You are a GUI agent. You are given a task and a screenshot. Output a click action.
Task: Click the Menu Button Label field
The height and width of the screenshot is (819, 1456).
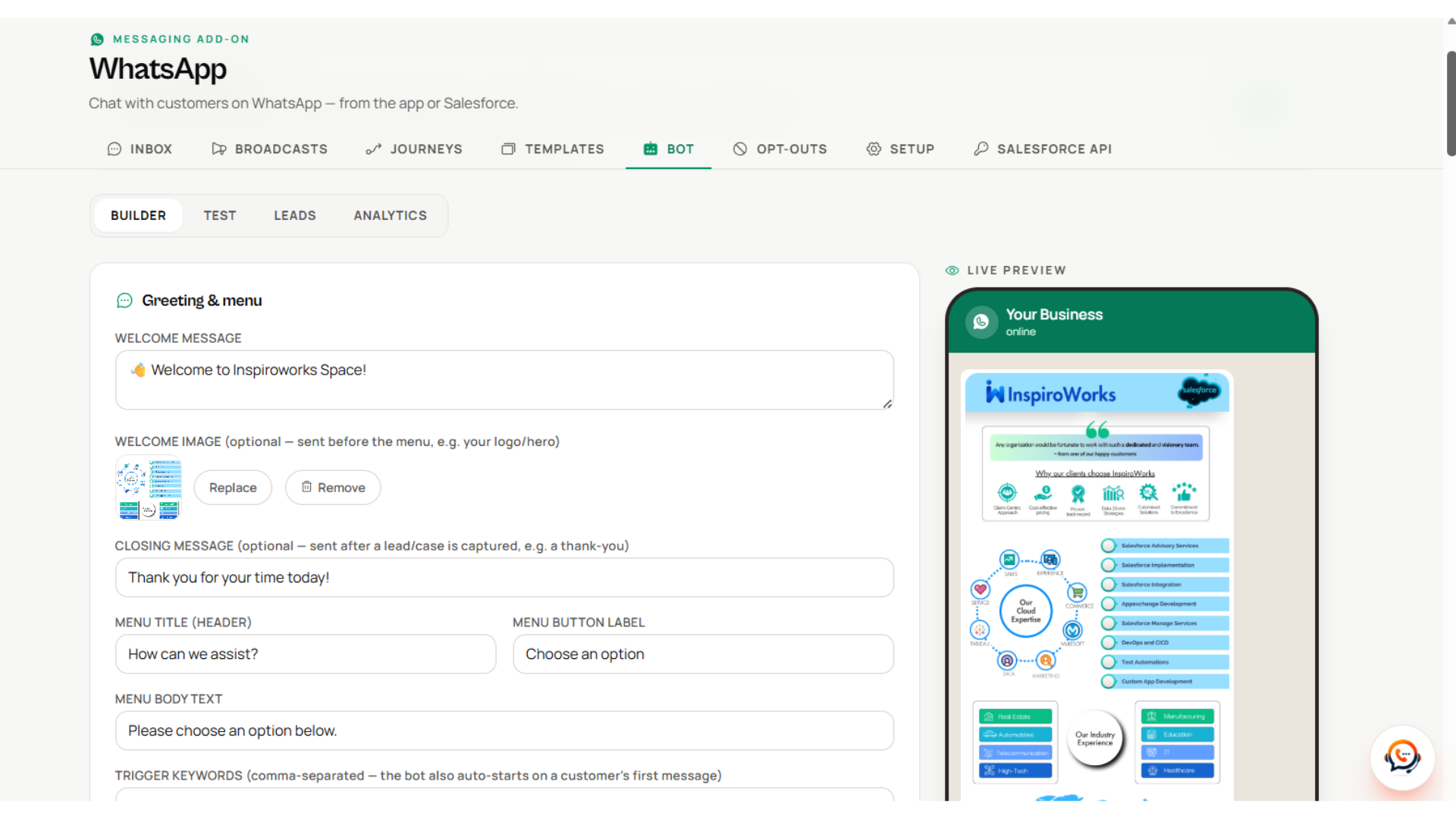point(703,654)
